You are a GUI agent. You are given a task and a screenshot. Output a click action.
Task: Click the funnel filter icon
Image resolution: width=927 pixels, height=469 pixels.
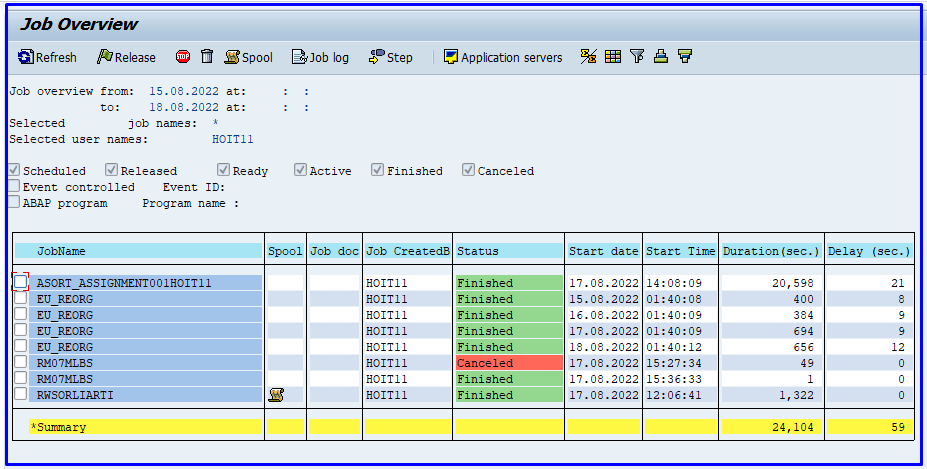point(637,56)
